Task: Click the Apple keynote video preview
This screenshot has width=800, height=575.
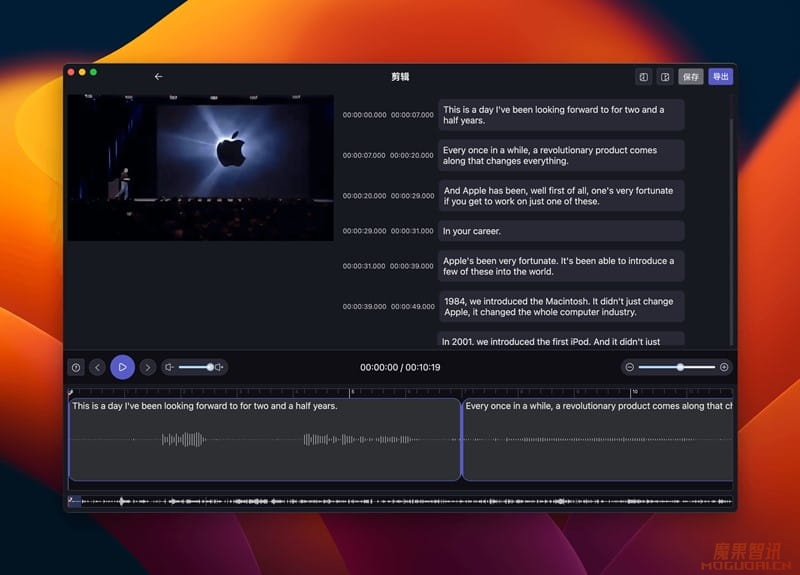Action: coord(201,167)
